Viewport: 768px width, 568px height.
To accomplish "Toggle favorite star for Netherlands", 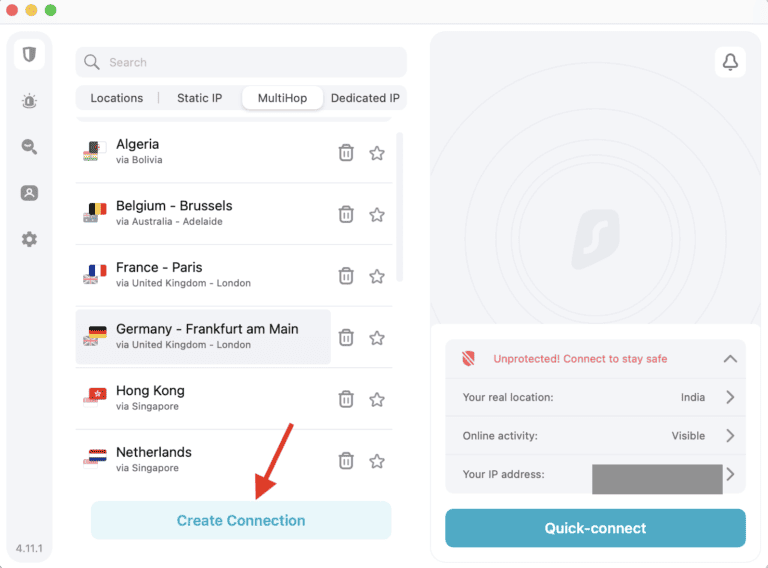I will click(377, 461).
